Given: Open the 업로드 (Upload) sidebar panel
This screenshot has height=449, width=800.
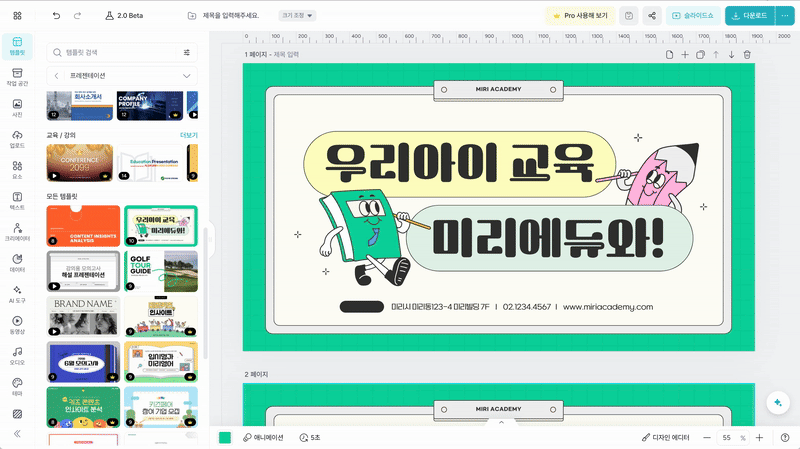Looking at the screenshot, I should point(17,139).
